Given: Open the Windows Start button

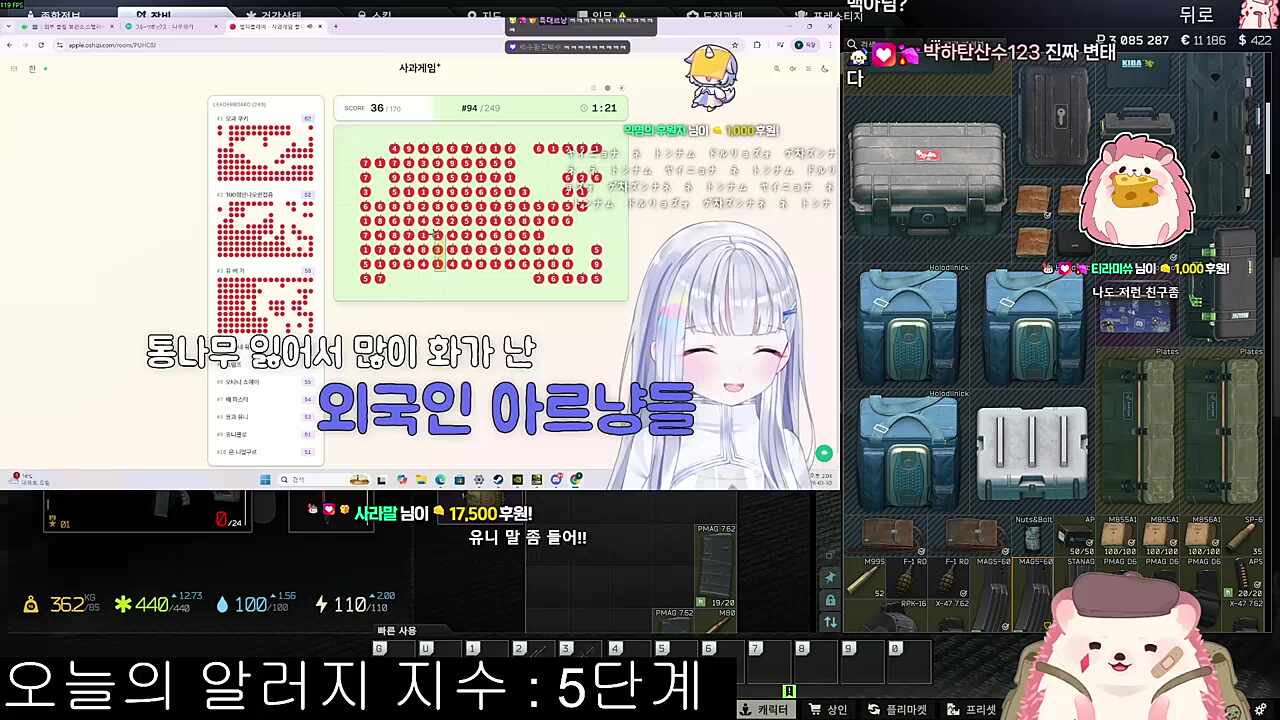Looking at the screenshot, I should tap(265, 480).
